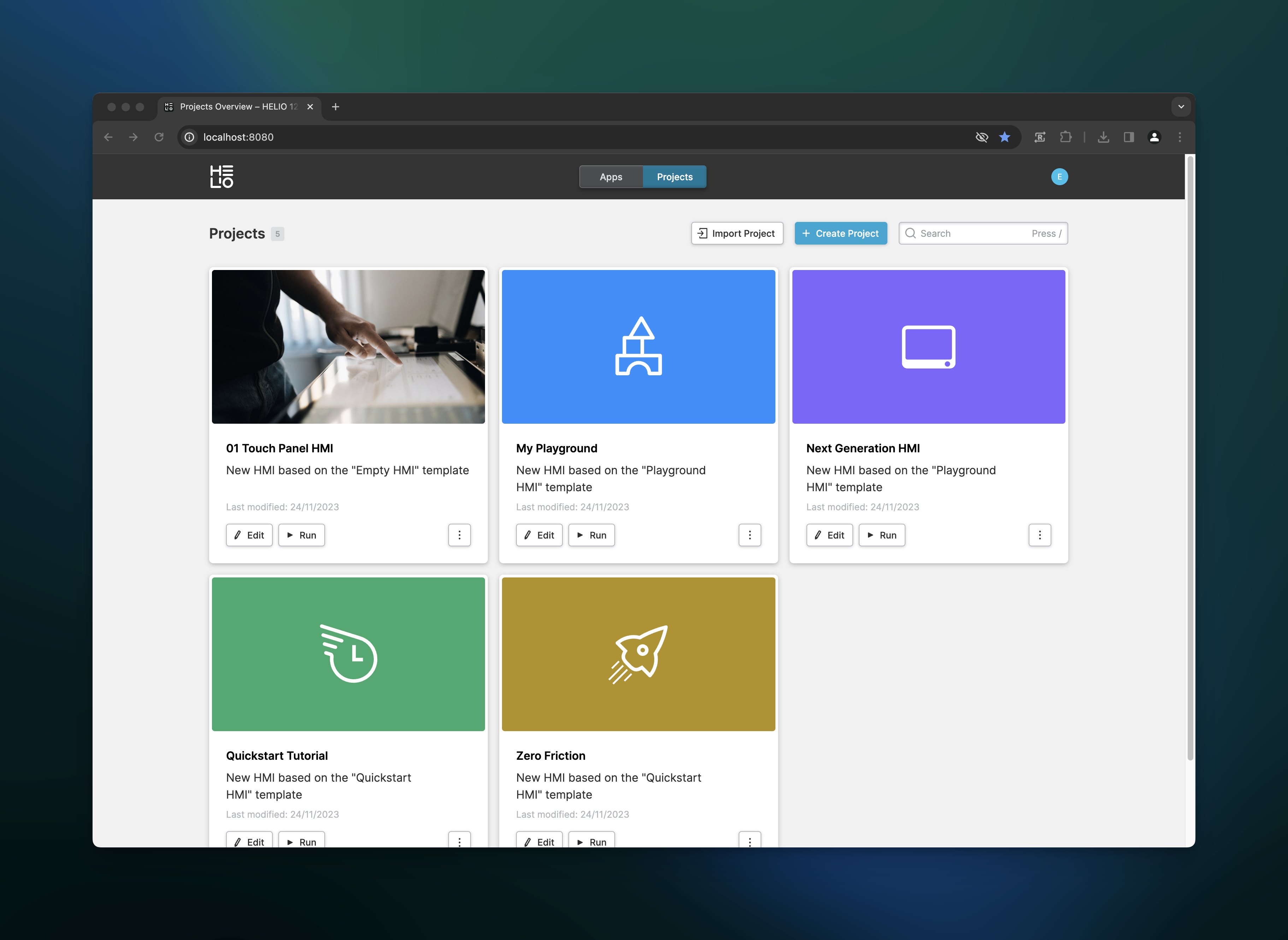Open more options for 01 Touch Panel HMI
Screen dimensions: 1288x940
coord(460,535)
